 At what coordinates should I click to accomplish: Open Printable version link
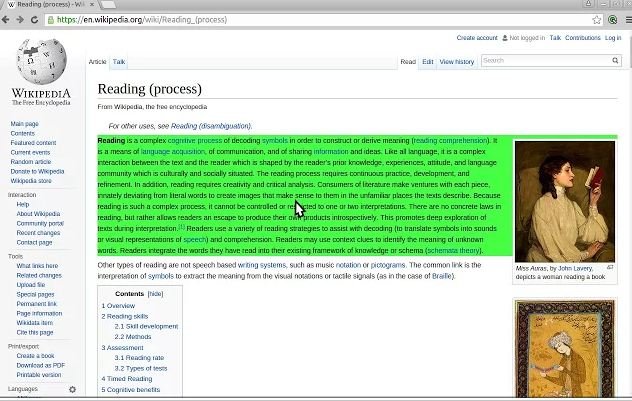39,375
